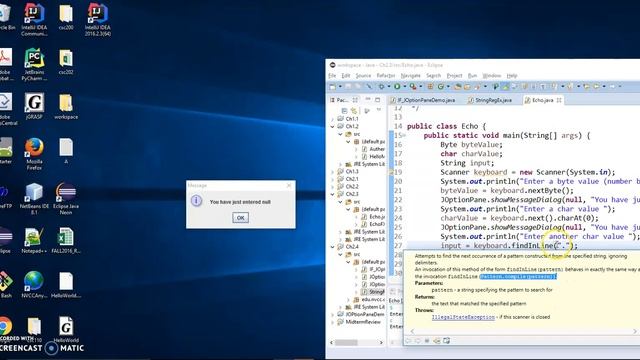Viewport: 640px width, 360px height.
Task: Select IntelliJ IDEA 2016.2.3(64) desktop shortcut
Action: 98,19
